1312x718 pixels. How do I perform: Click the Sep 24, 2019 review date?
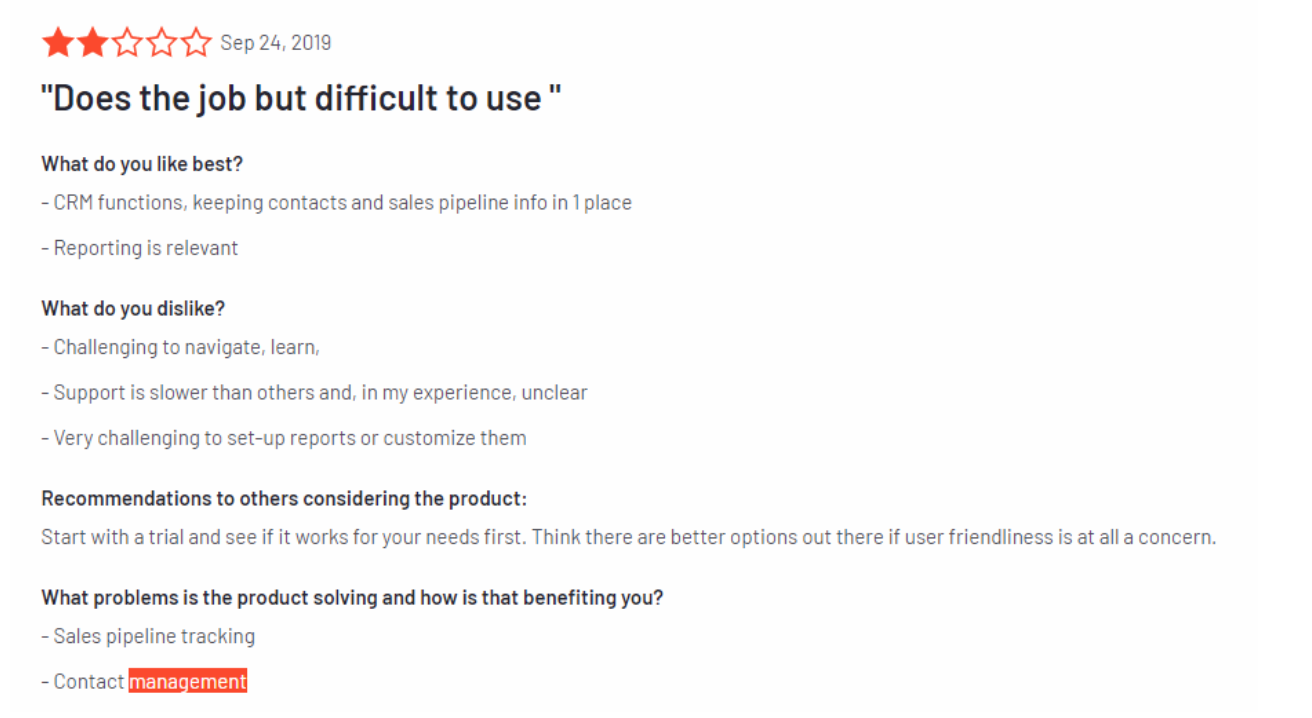coord(276,42)
